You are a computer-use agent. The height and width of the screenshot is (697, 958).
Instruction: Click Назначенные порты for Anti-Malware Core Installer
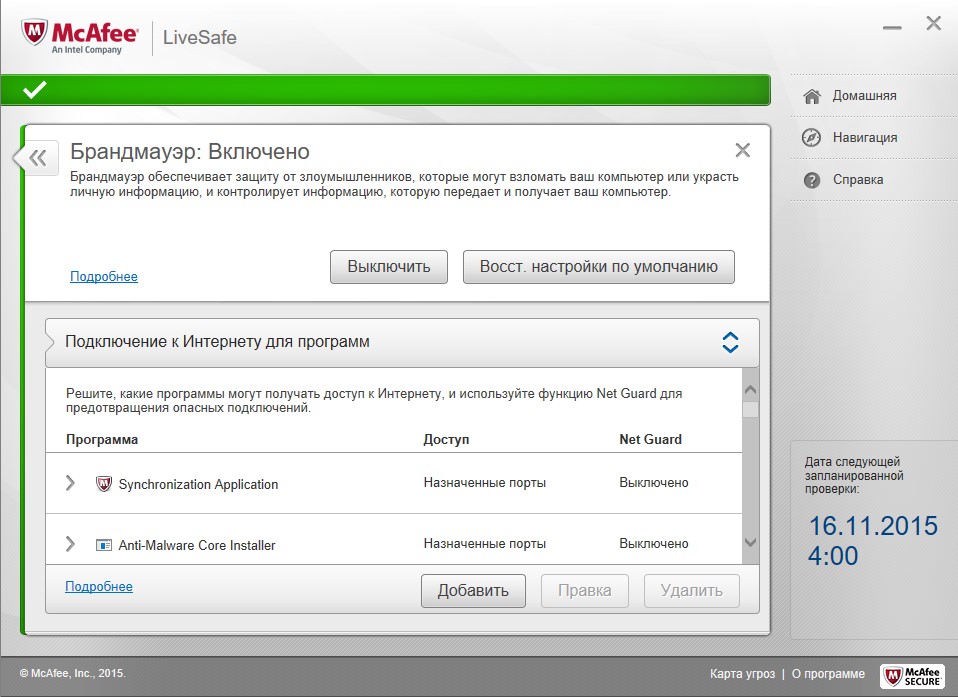484,544
